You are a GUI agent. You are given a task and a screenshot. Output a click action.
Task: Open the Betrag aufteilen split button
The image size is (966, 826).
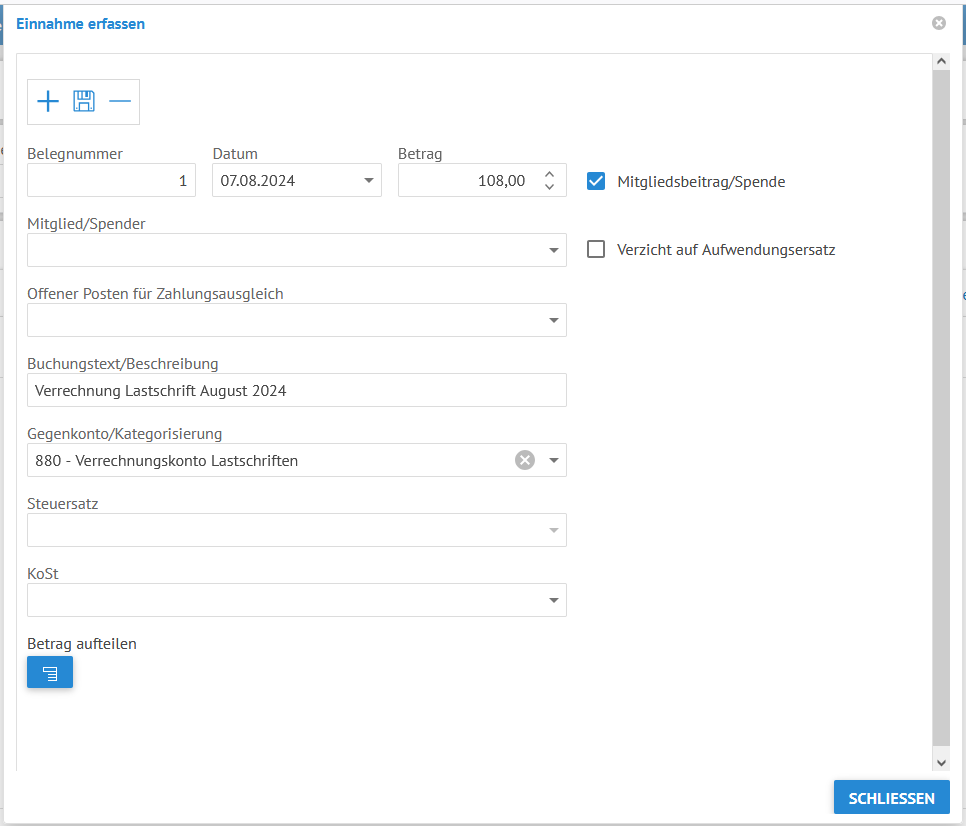(50, 672)
